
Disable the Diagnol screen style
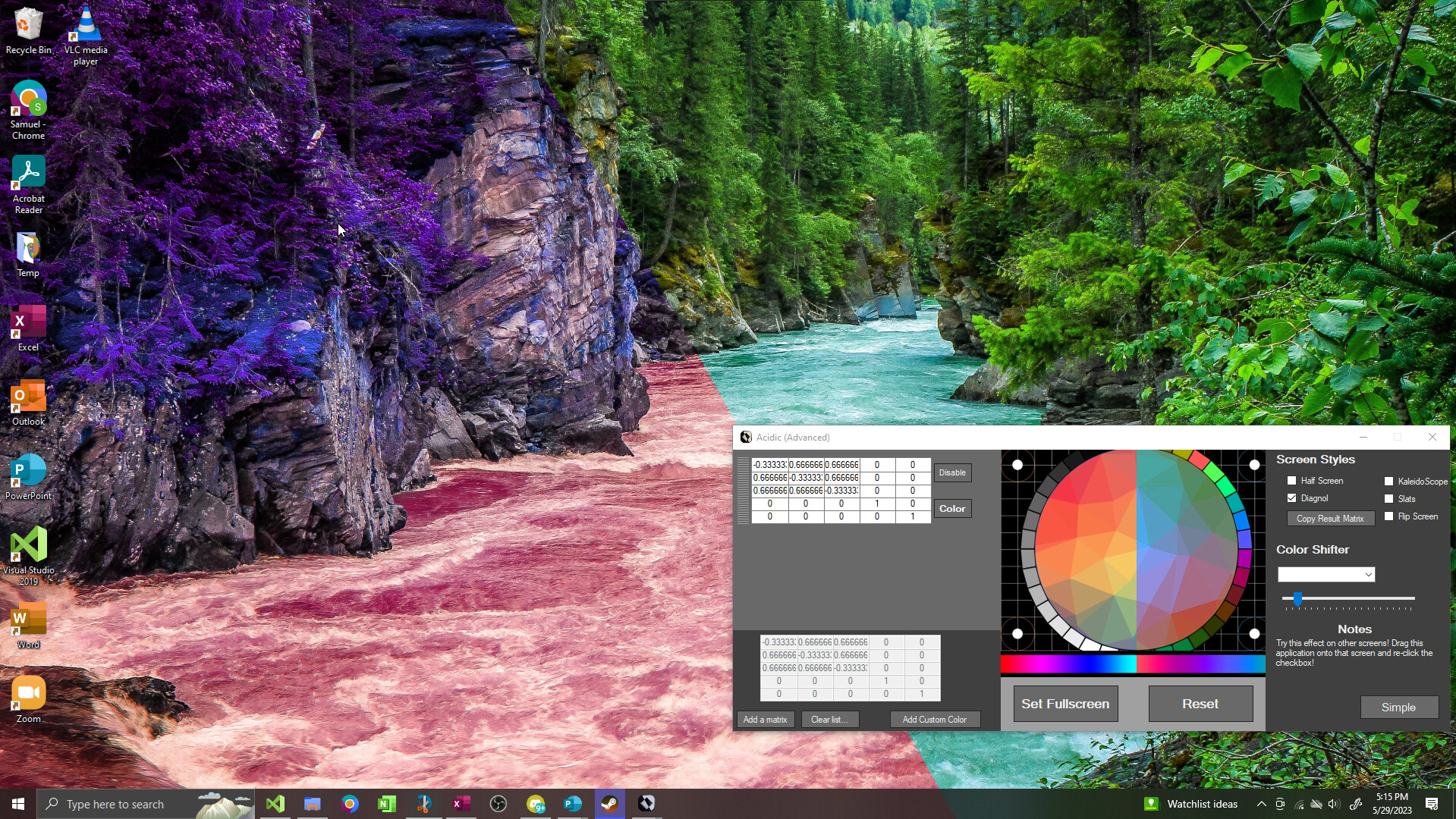[x=1292, y=498]
